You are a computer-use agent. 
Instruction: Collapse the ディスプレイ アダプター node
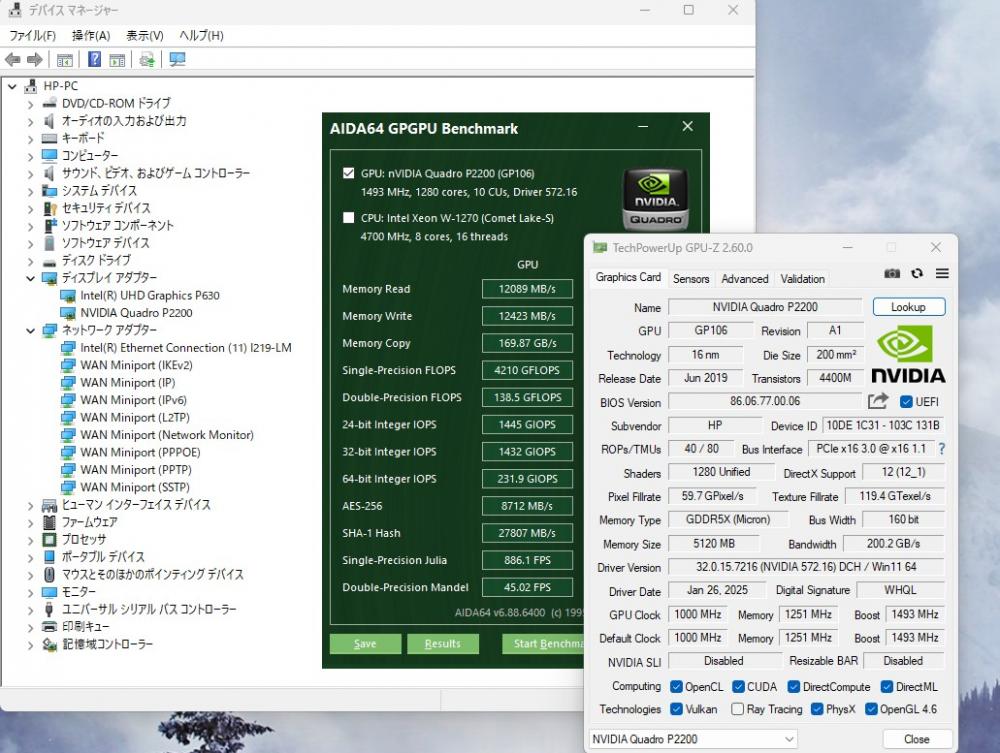click(x=30, y=278)
